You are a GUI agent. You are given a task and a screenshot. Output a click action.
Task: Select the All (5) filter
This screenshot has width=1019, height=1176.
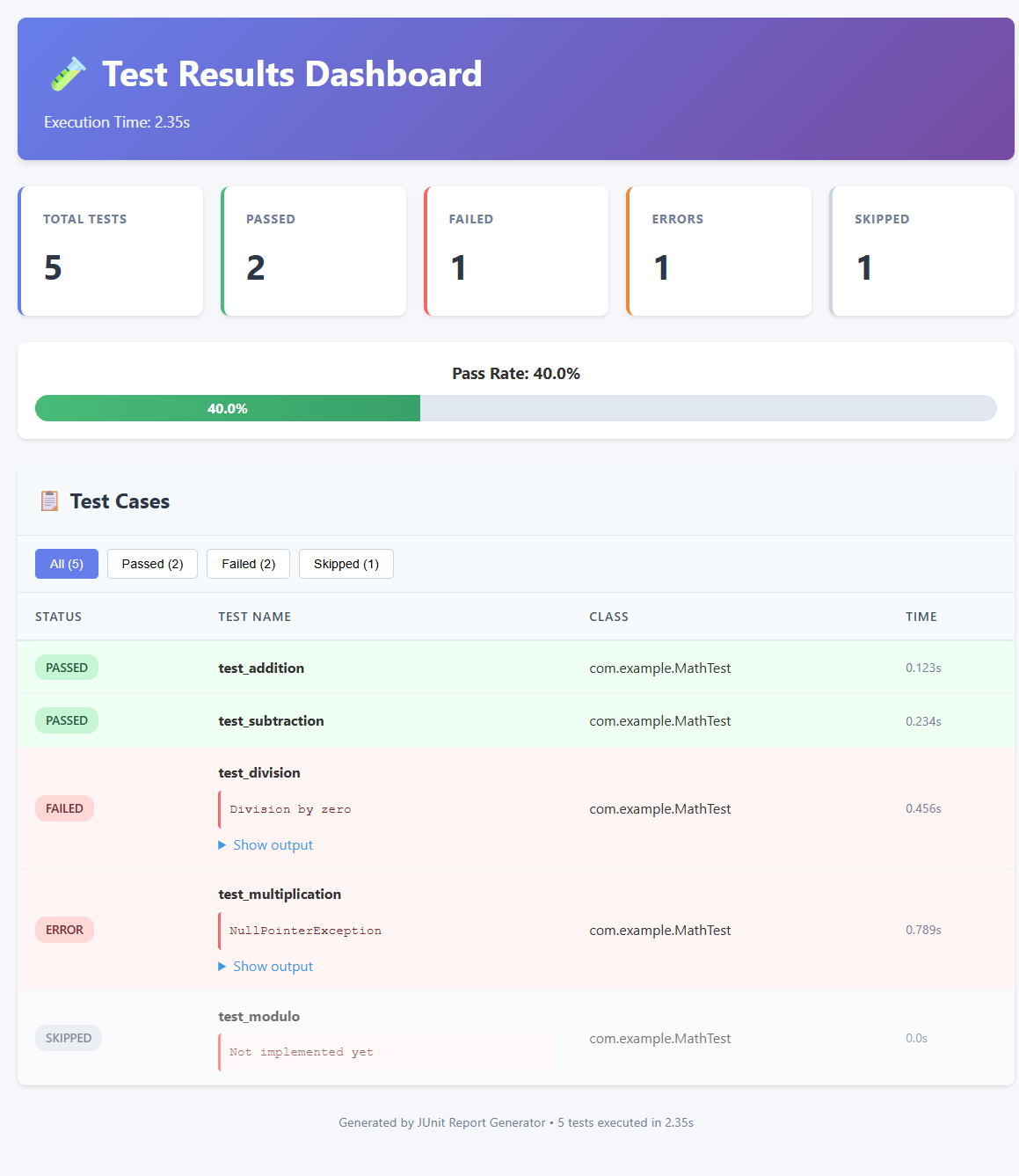[x=67, y=564]
